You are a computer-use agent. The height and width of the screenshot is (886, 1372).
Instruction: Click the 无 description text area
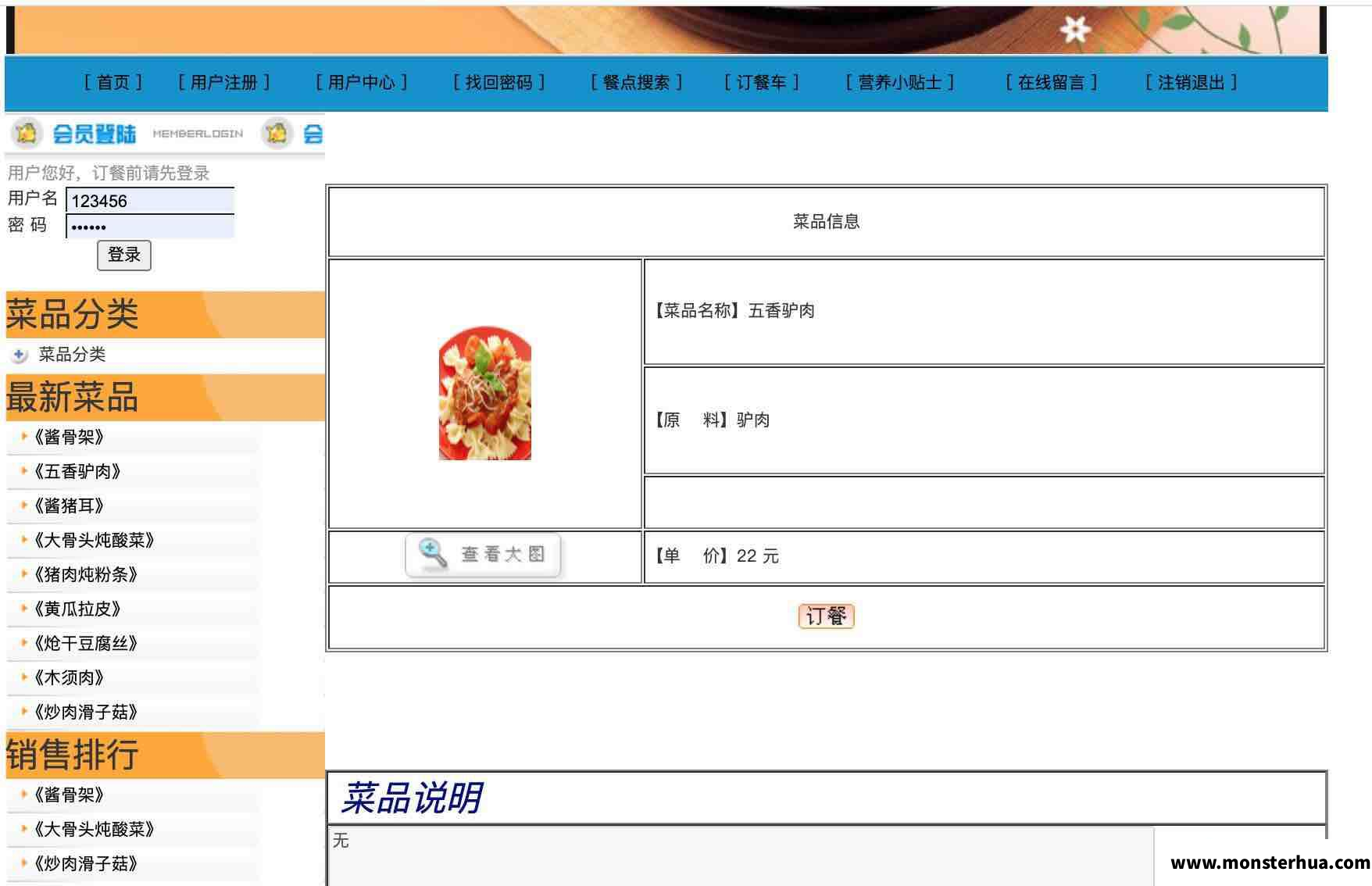(740, 856)
